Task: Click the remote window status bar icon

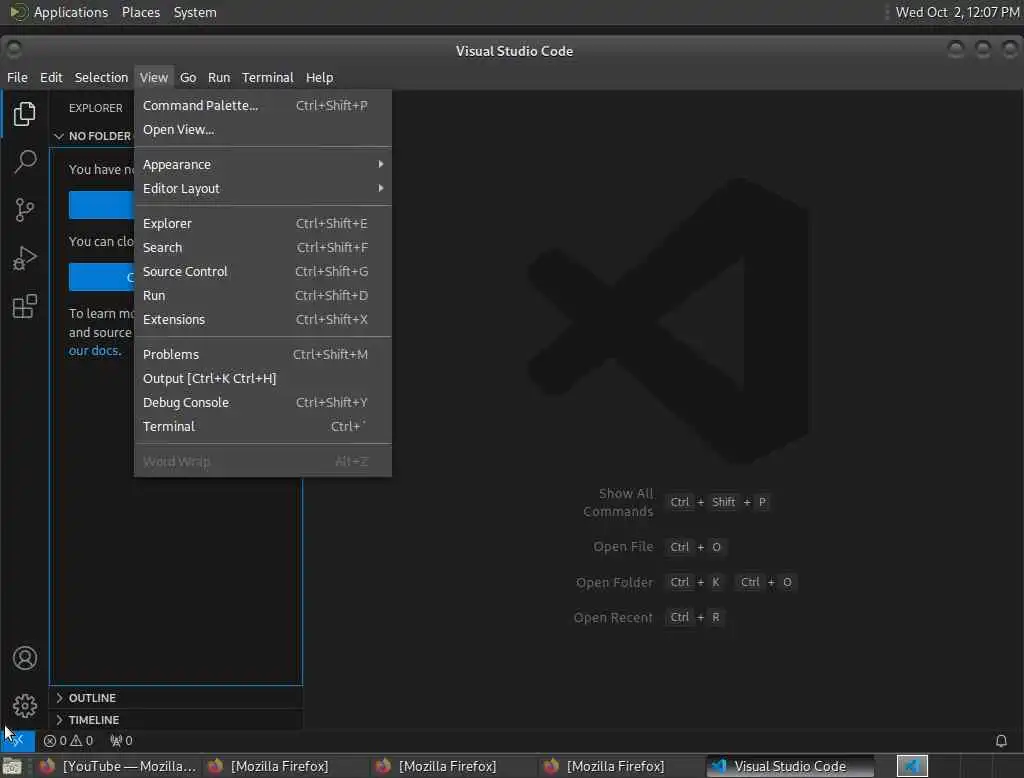Action: coord(18,740)
